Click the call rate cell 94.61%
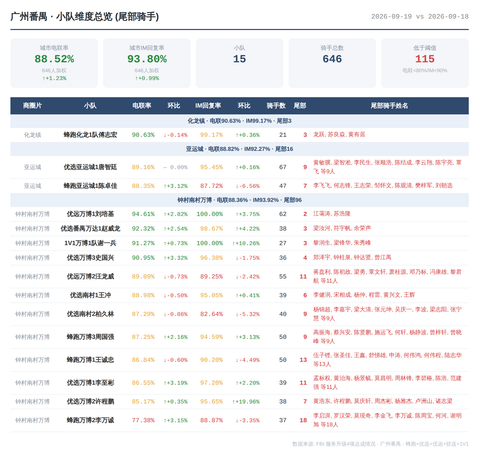Screen dimensions: 500x459 click(143, 214)
